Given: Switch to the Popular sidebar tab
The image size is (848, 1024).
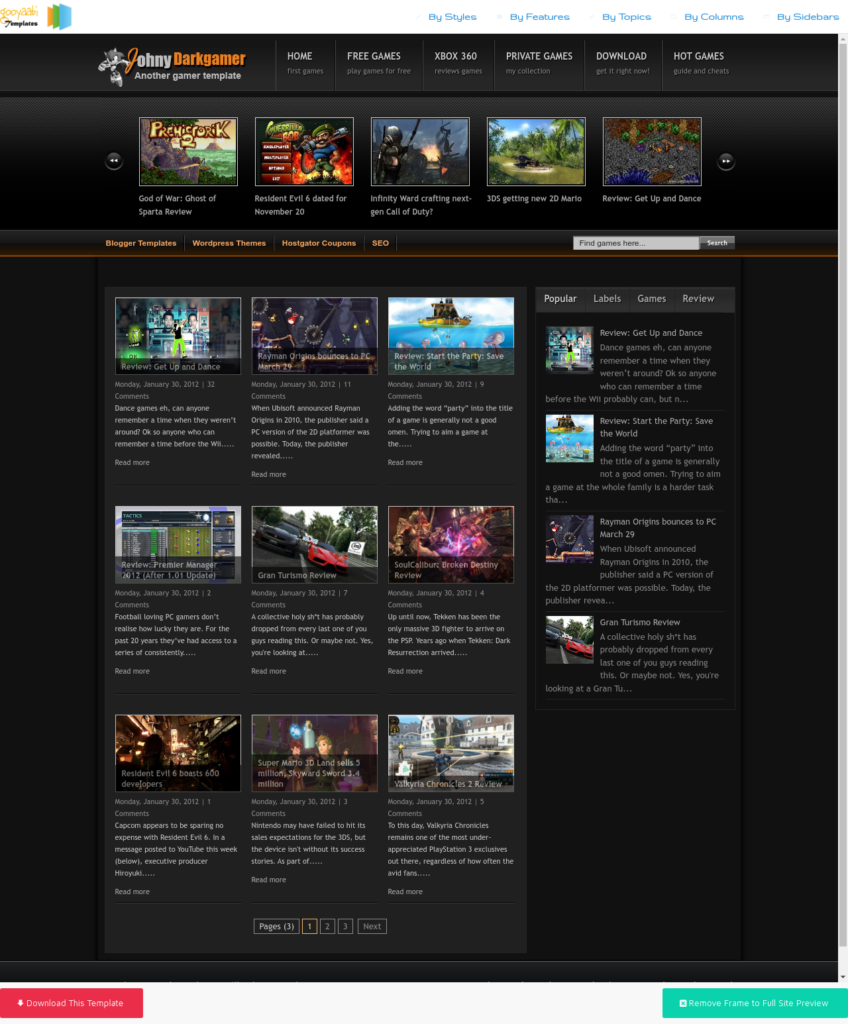Looking at the screenshot, I should click(561, 299).
